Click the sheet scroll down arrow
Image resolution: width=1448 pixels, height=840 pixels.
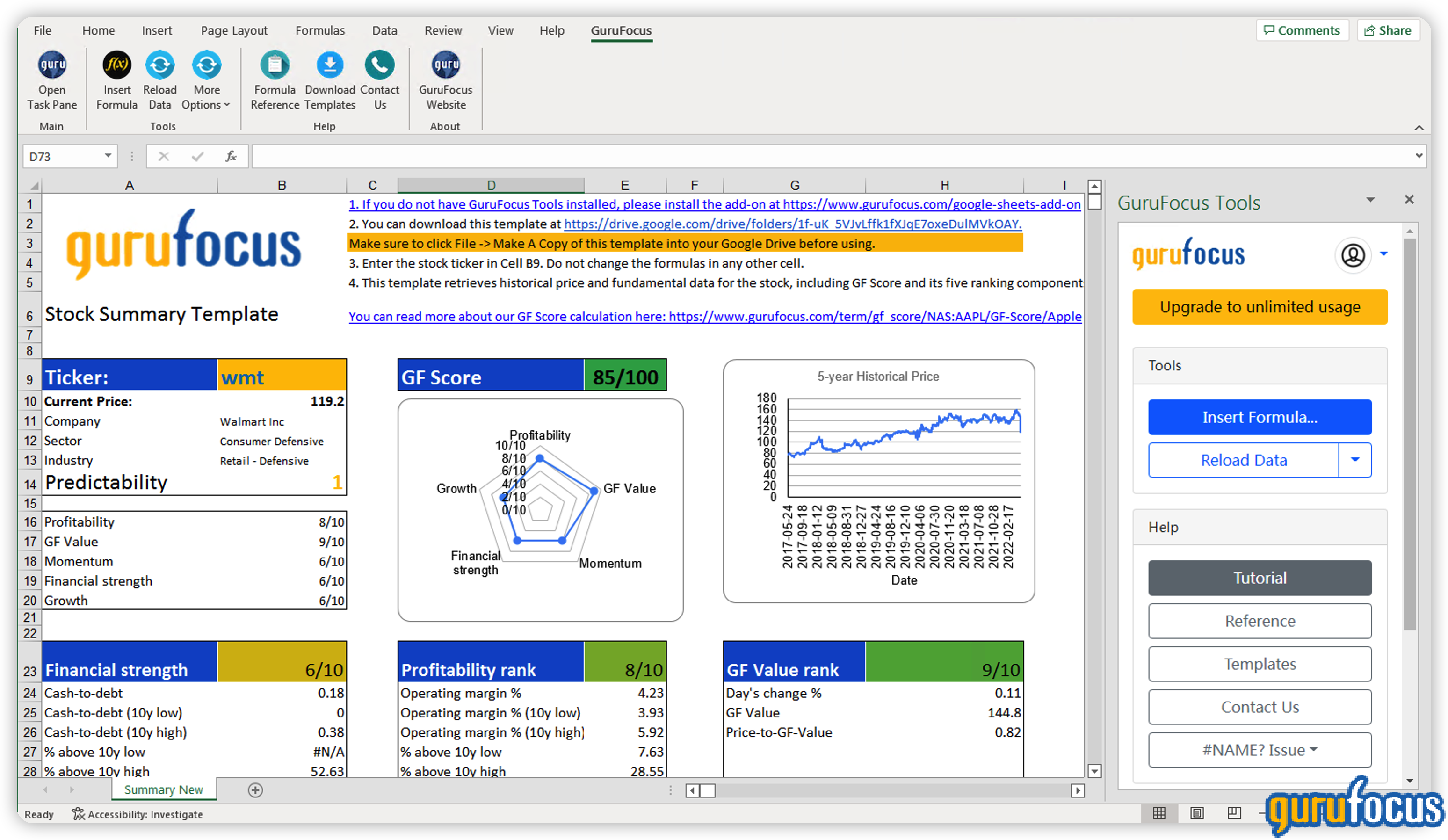click(x=1094, y=772)
